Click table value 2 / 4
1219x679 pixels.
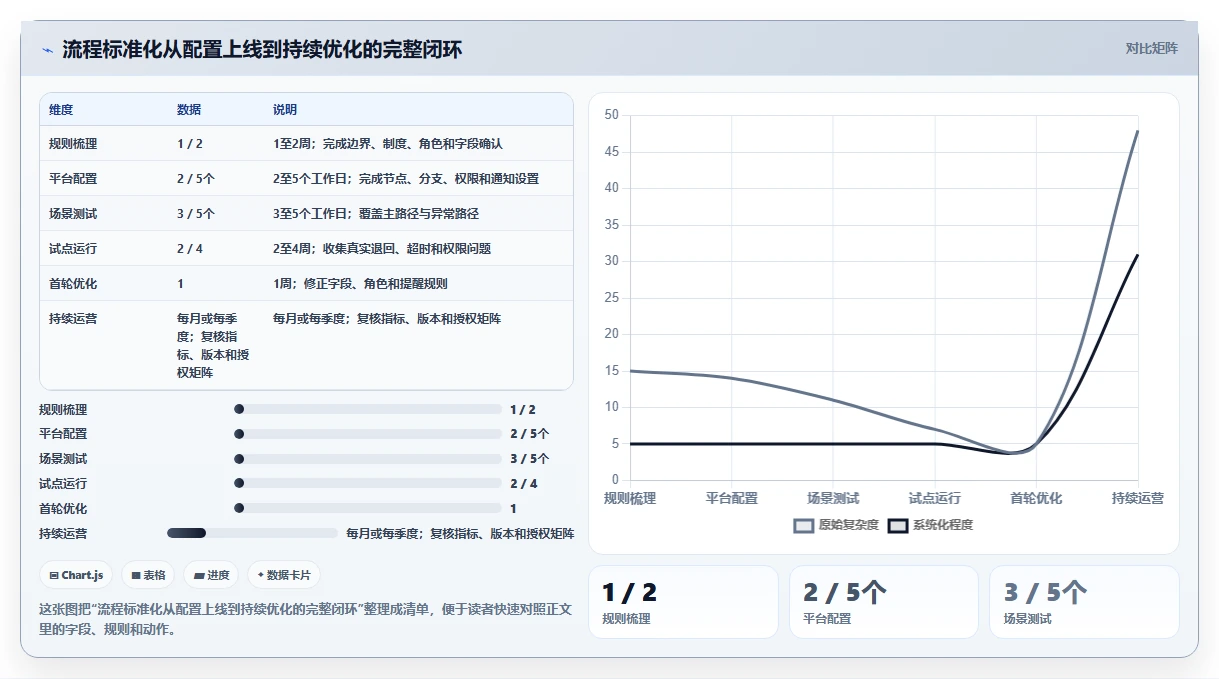[190, 249]
